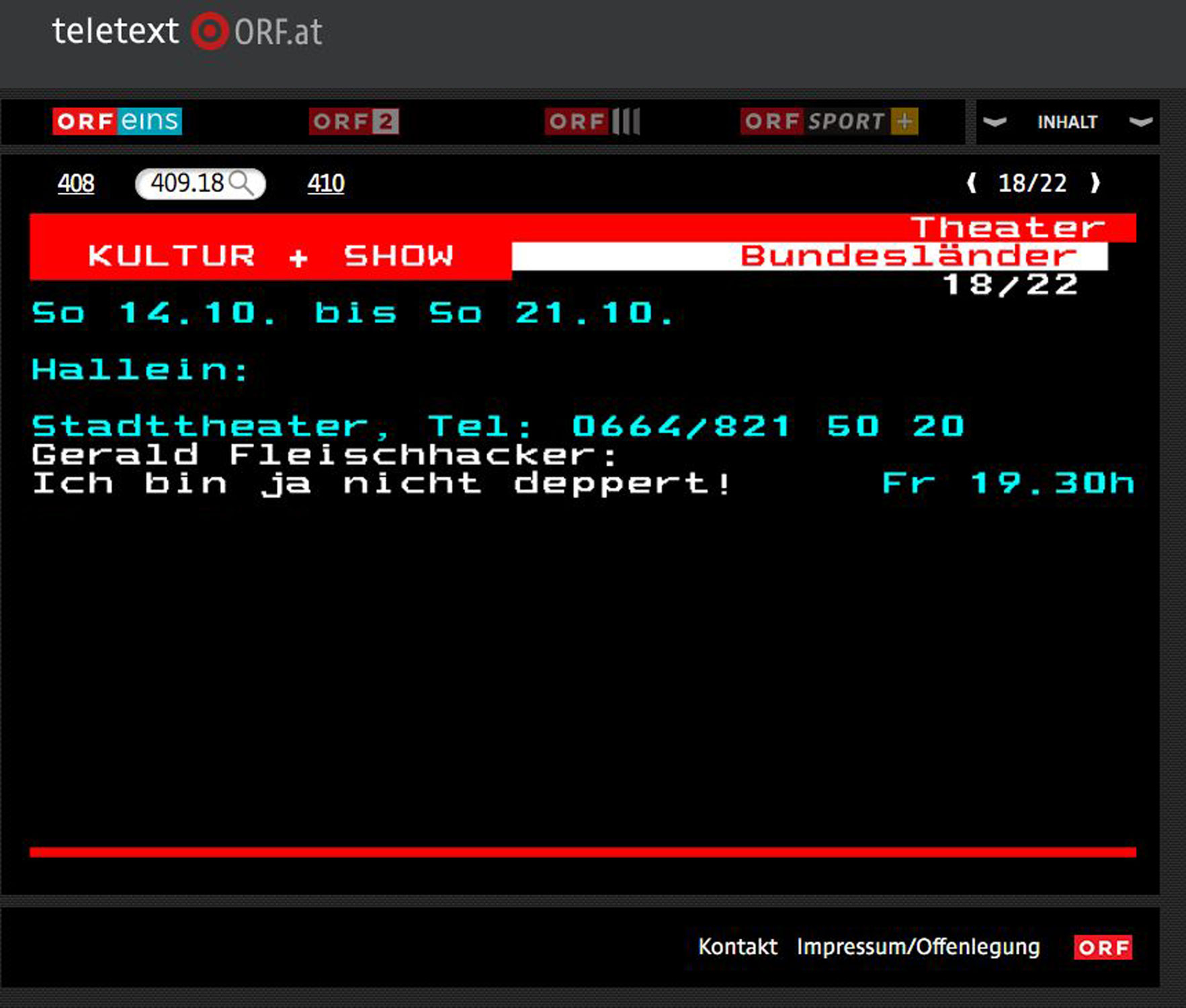Go to teletext page 410
1186x1008 pixels.
(326, 183)
